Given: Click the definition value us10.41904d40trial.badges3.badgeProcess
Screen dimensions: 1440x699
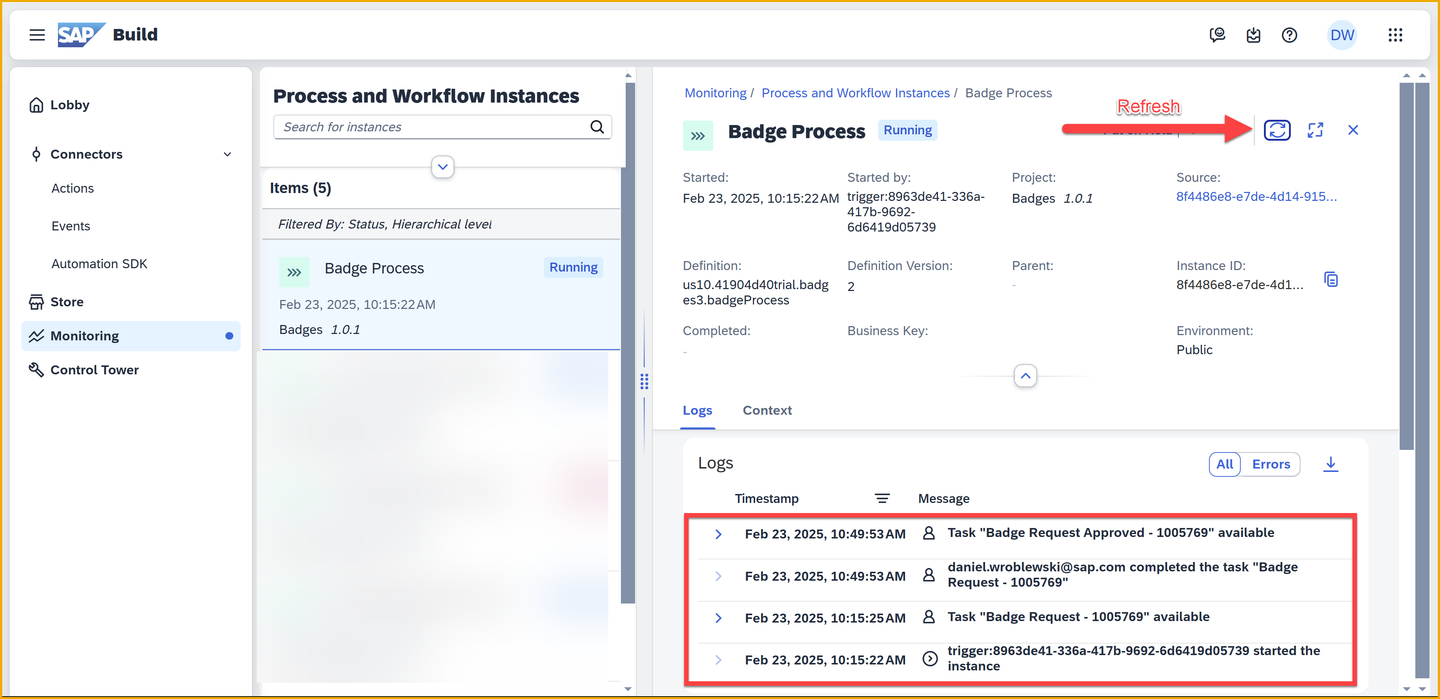Looking at the screenshot, I should coord(755,292).
